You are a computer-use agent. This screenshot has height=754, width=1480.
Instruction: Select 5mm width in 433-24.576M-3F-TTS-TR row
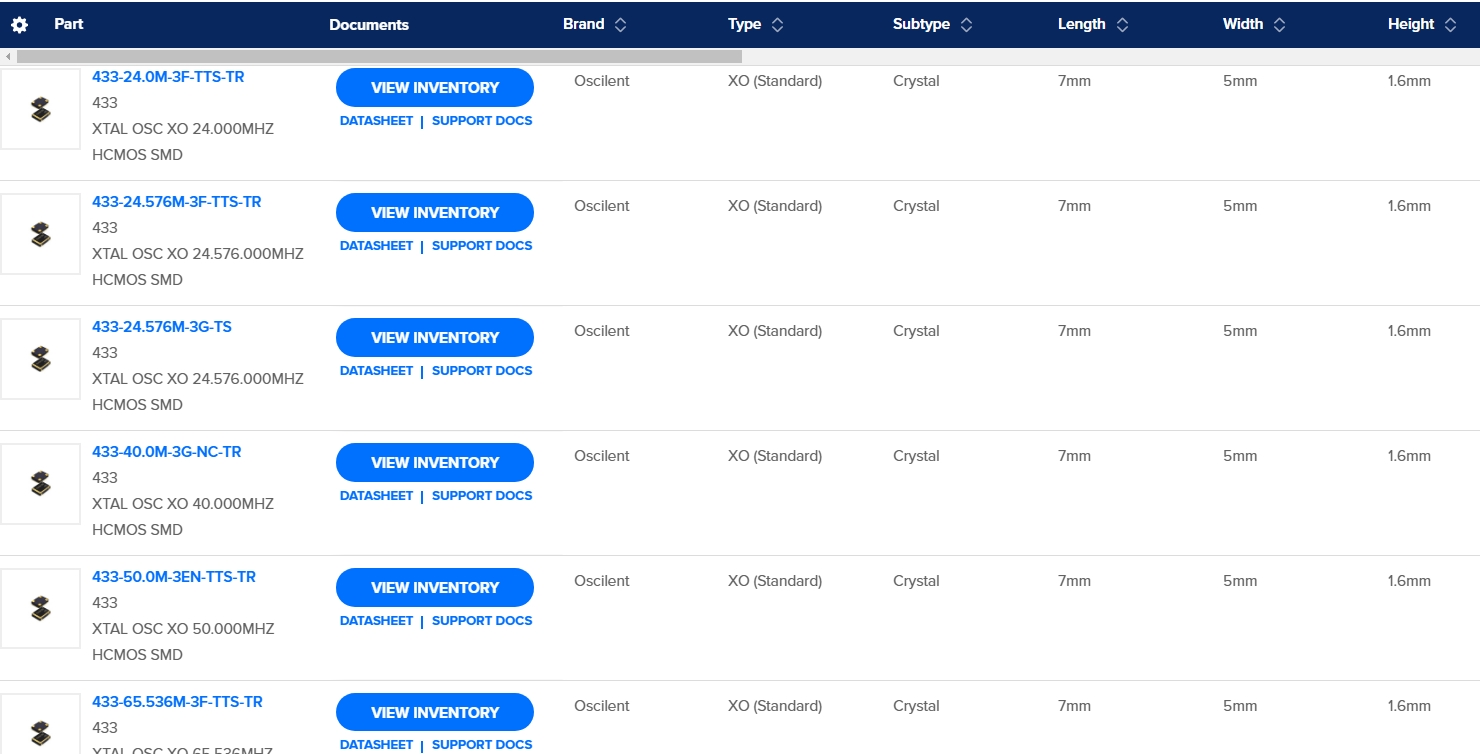(1240, 206)
